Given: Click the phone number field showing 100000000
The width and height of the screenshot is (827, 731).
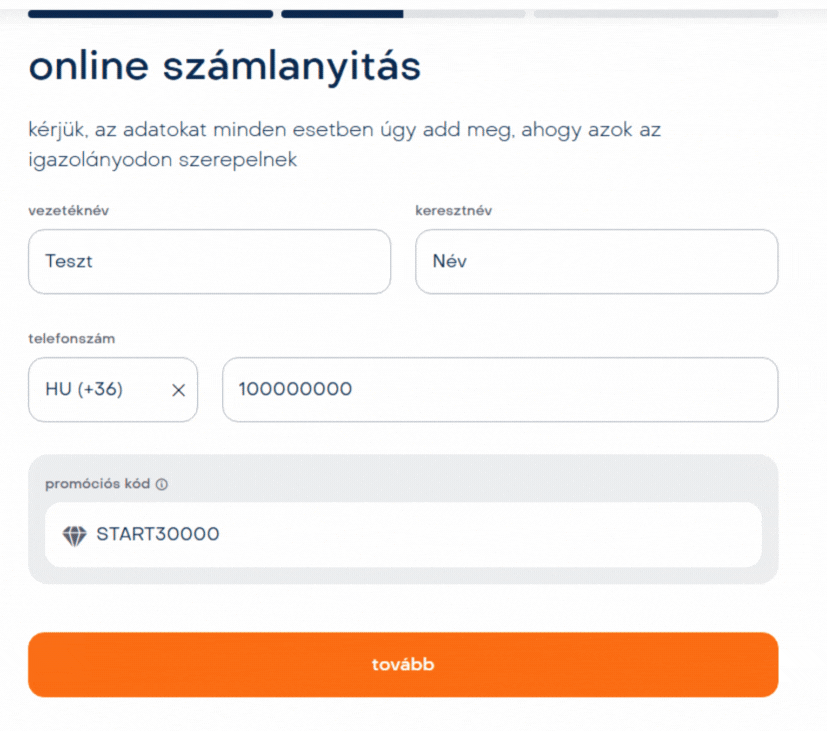Looking at the screenshot, I should pos(499,390).
